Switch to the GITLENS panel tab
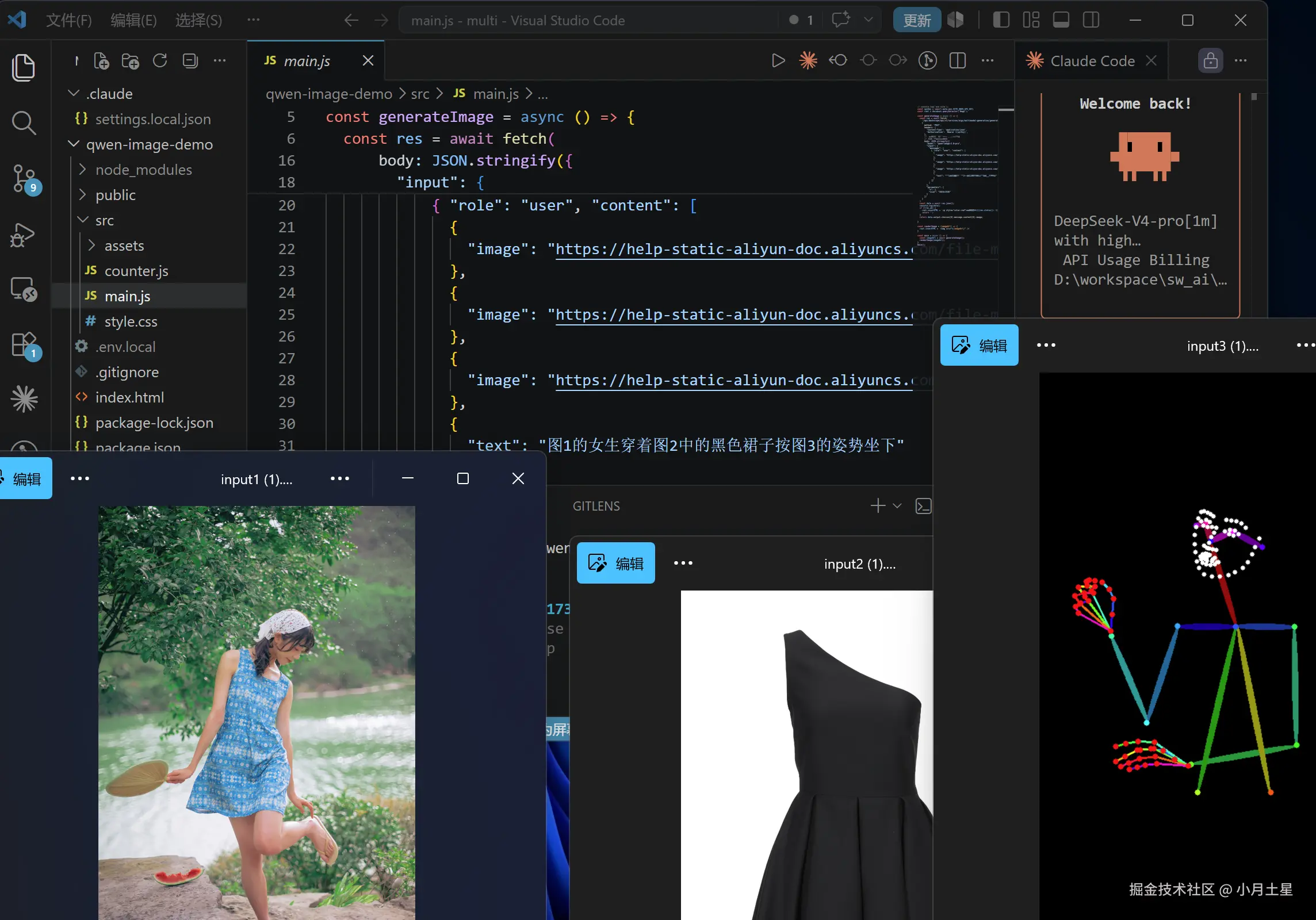Viewport: 1316px width, 920px height. 596,506
